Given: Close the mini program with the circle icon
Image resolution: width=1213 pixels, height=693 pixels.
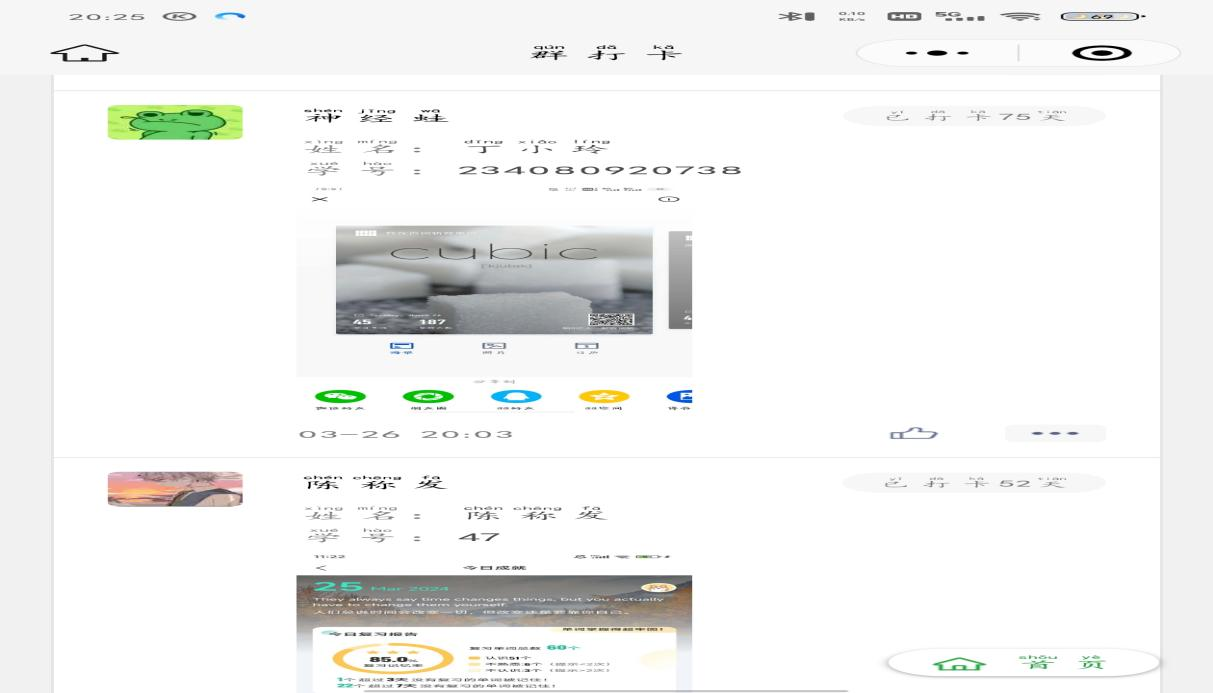Looking at the screenshot, I should tap(1101, 53).
